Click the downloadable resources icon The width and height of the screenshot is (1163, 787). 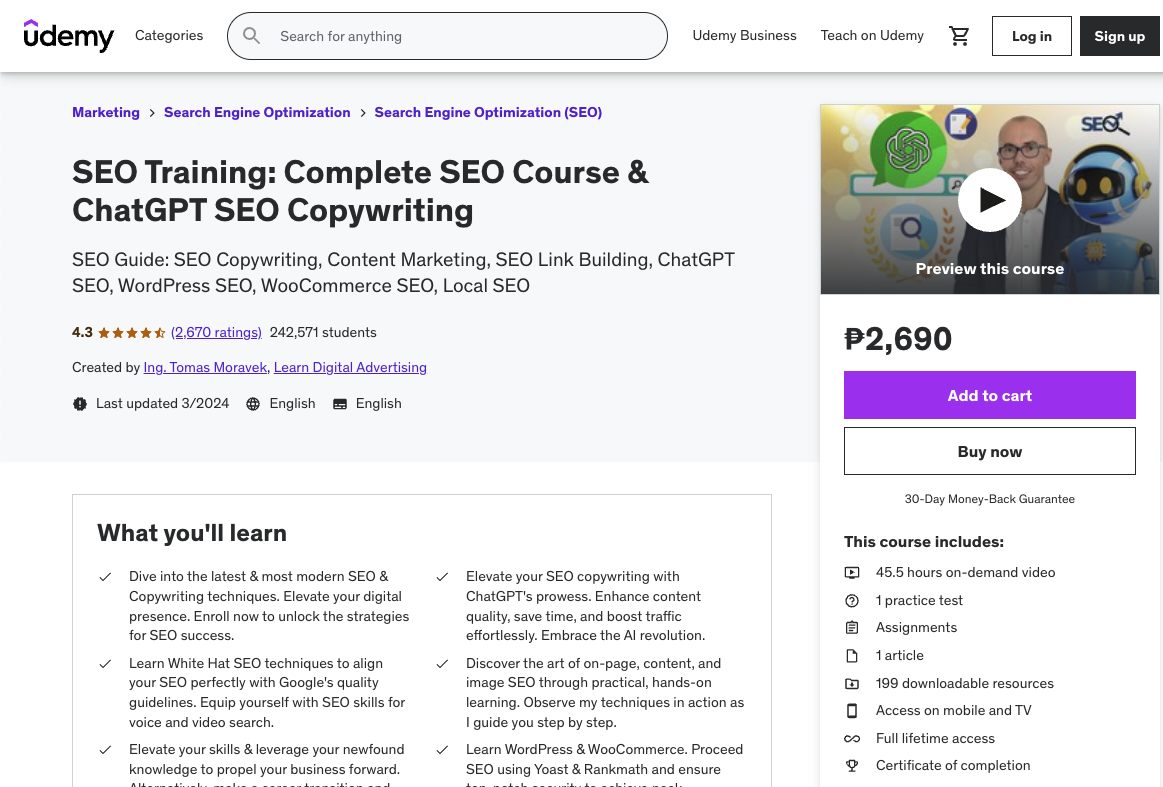[852, 683]
